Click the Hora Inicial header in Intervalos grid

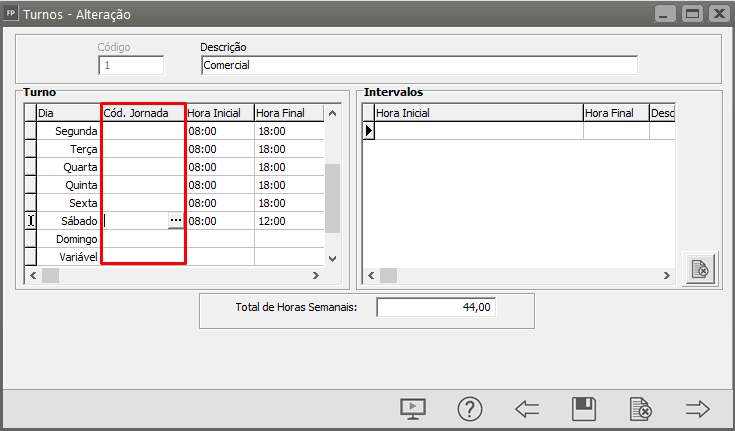478,113
